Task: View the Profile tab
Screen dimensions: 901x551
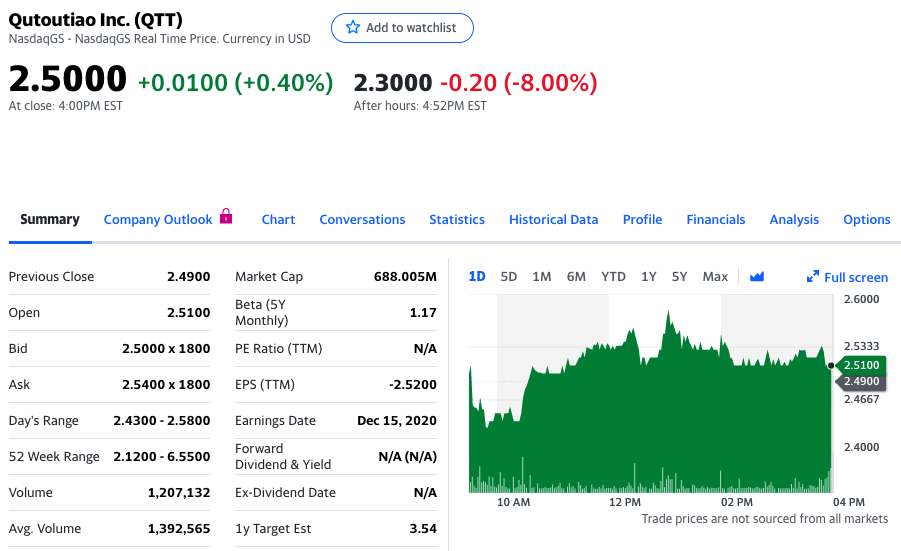Action: coord(642,219)
